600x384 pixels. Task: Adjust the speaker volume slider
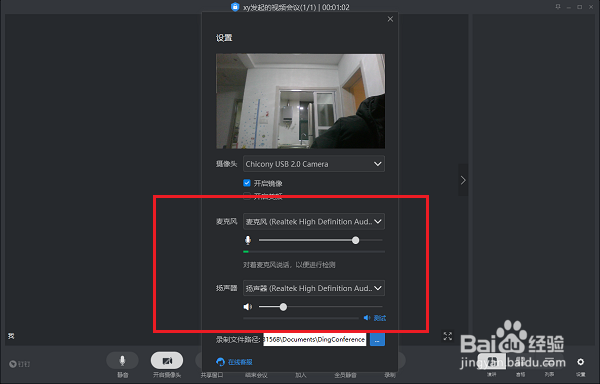[x=321, y=307]
